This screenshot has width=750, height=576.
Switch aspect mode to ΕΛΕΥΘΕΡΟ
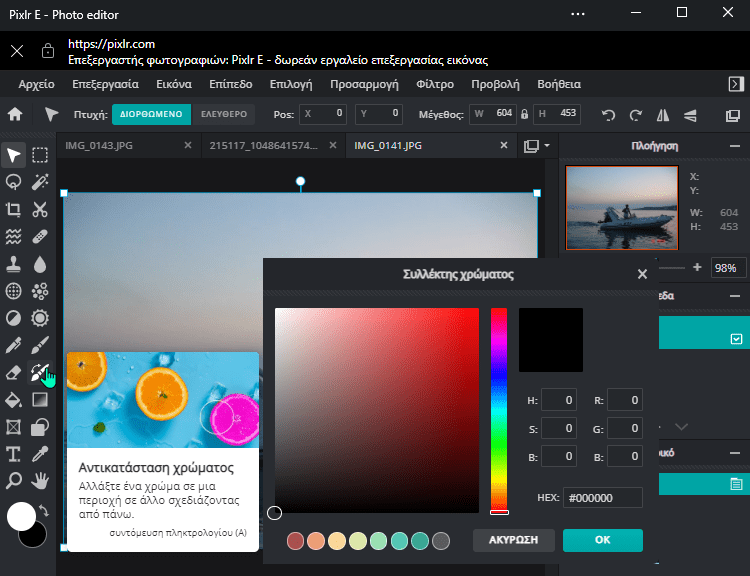pyautogui.click(x=223, y=114)
